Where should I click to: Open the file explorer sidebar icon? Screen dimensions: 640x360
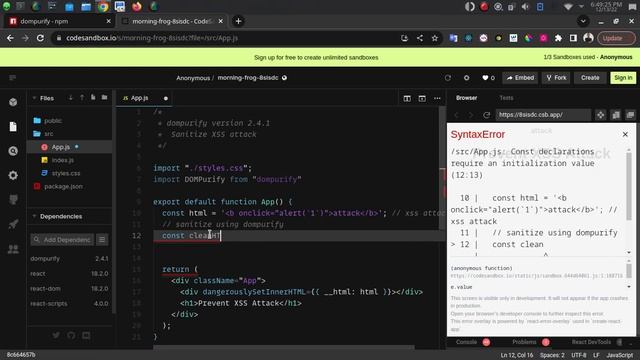coord(13,127)
